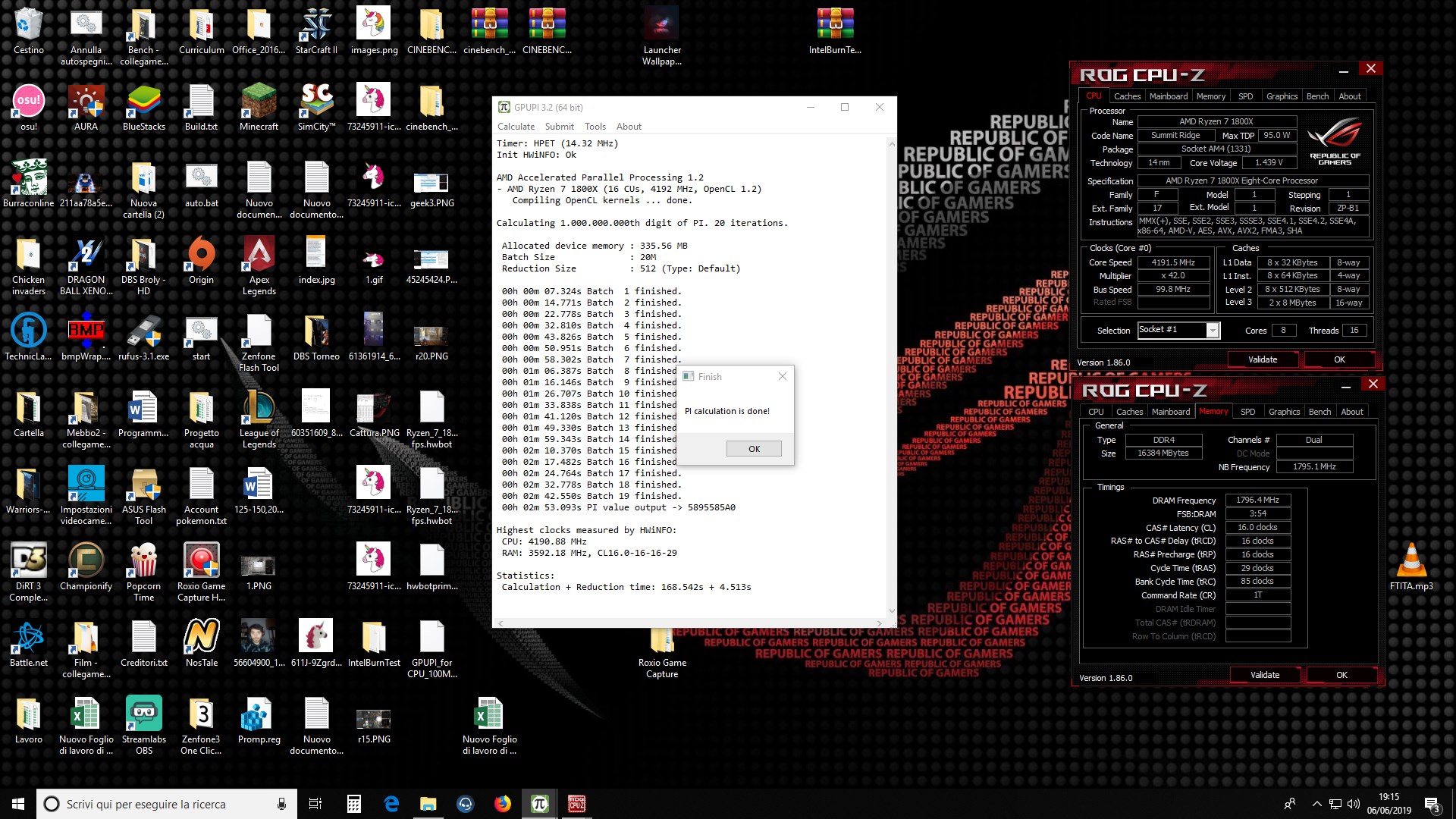Switch to Memory tab in upper CPU-Z
This screenshot has height=819, width=1456.
[x=1211, y=96]
